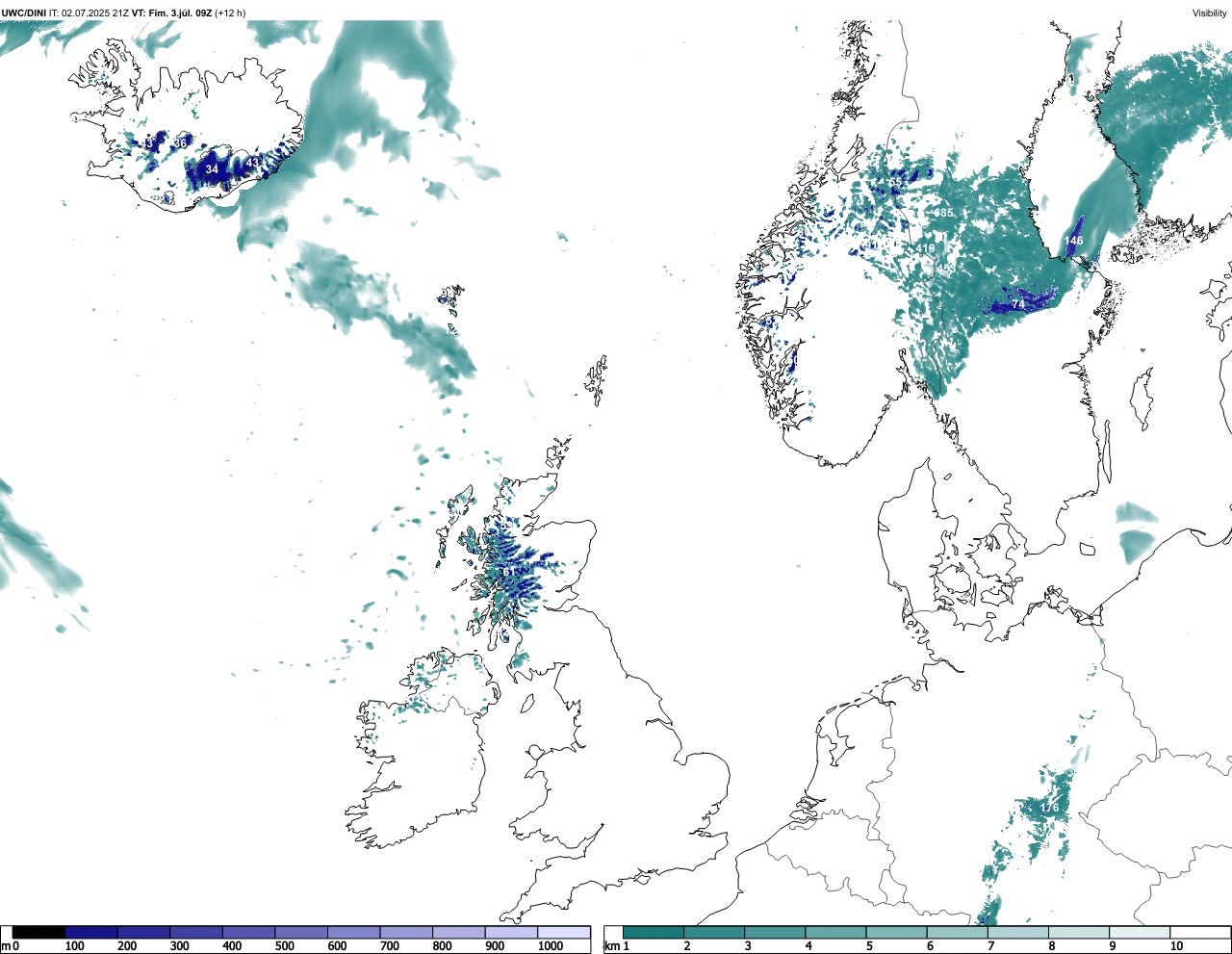Screen dimensions: 1232x954
Task: Click the '1000' tick label on the meter scale
Action: tap(551, 946)
